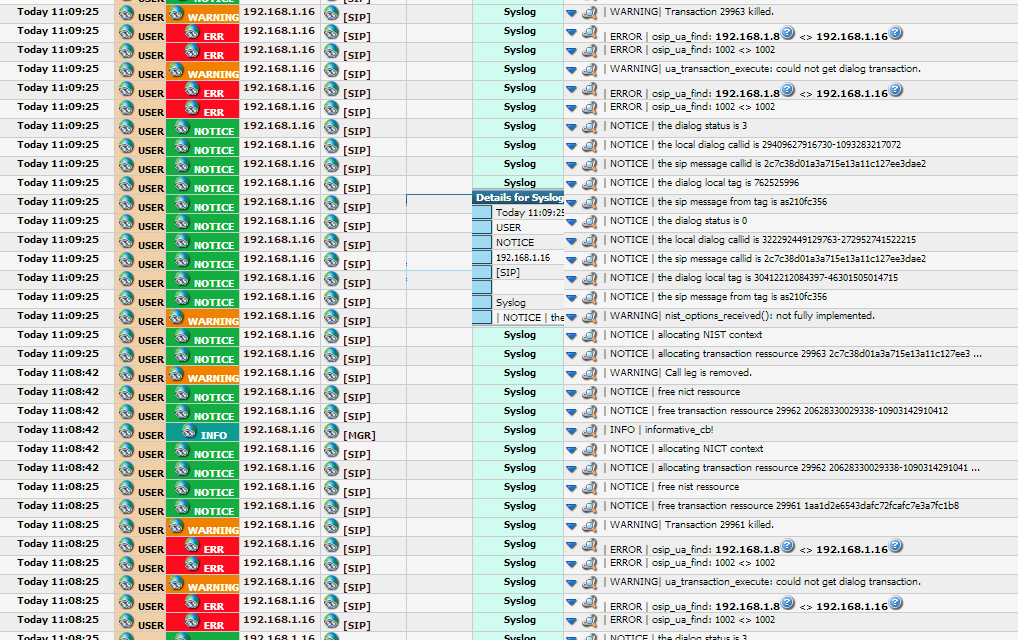Click help icon after 192.168.1.8 in topmost error row

tap(788, 33)
